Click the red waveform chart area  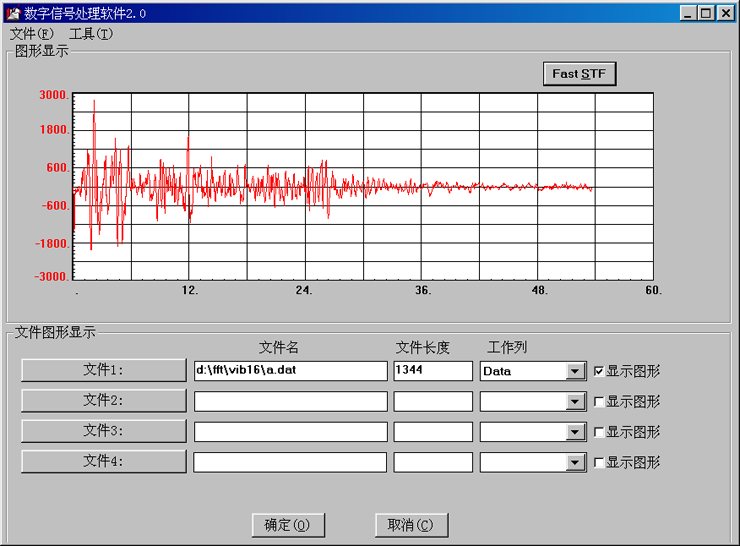coord(363,186)
